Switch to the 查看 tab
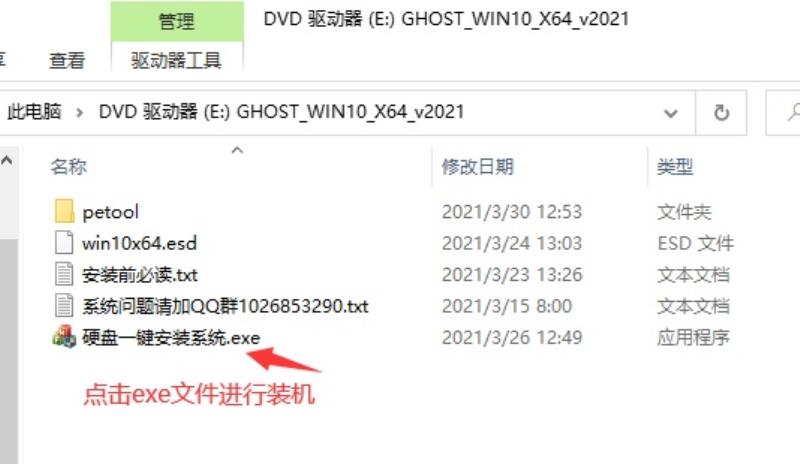The width and height of the screenshot is (800, 464). point(67,60)
